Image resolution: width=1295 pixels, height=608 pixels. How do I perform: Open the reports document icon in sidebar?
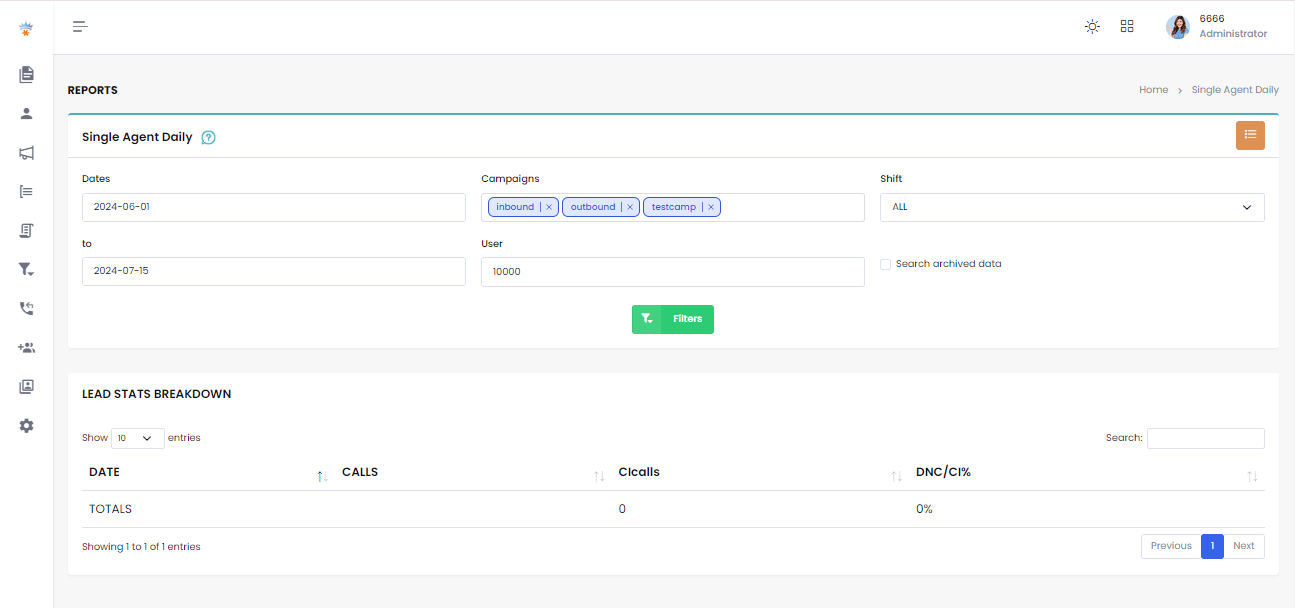[x=27, y=74]
